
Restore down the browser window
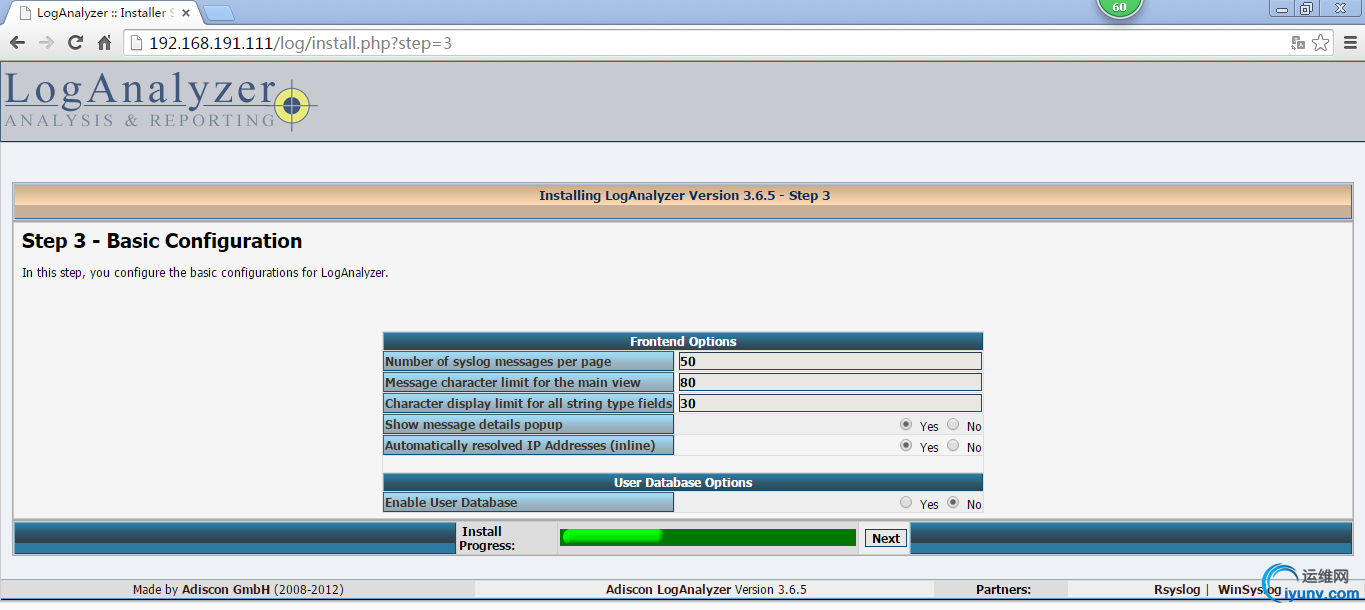[x=1307, y=9]
